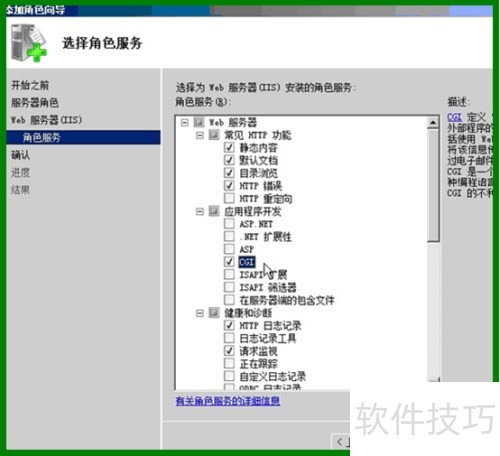500x456 pixels.
Task: Uncheck the 目录浏览 checkbox
Action: tap(229, 173)
